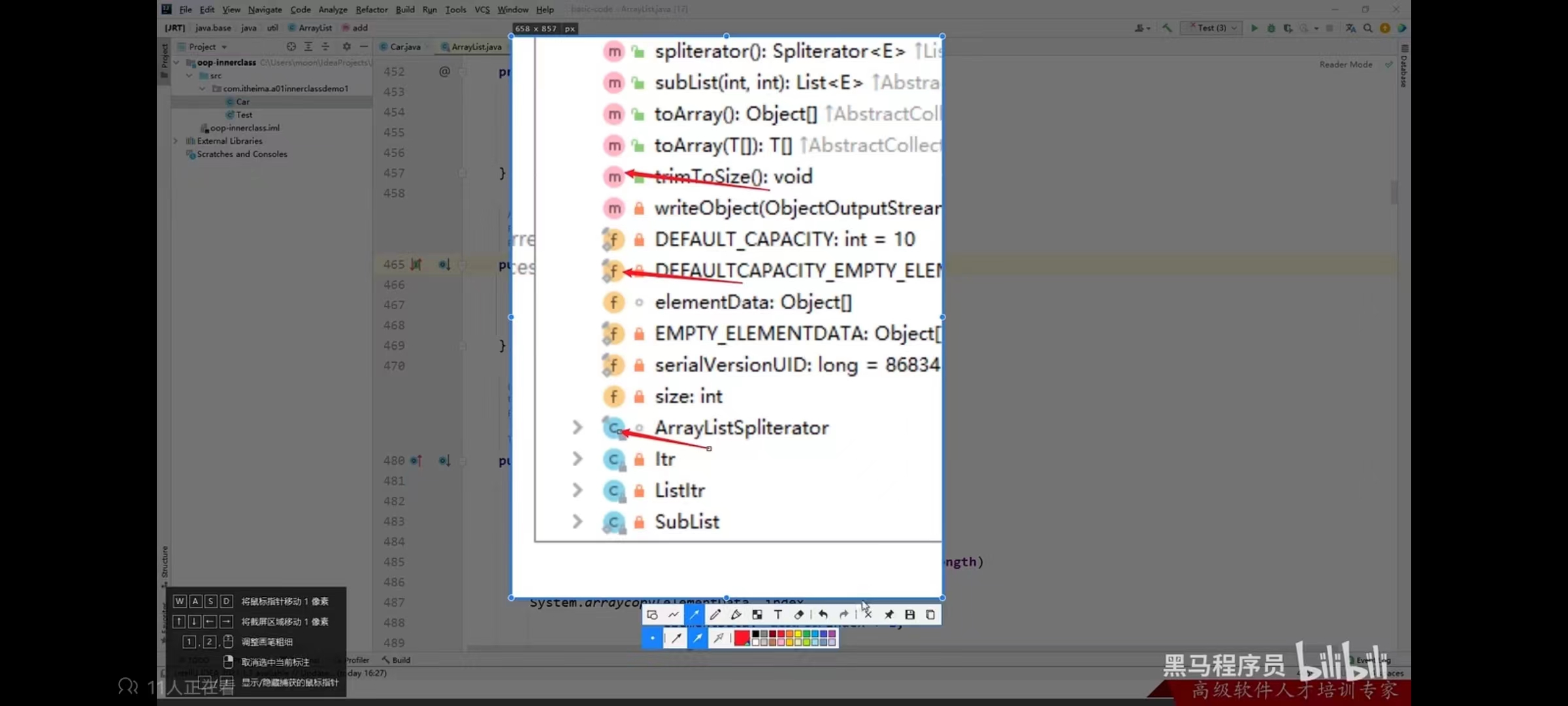1568x706 pixels.
Task: Select the pencil drawing tool
Action: pos(715,614)
